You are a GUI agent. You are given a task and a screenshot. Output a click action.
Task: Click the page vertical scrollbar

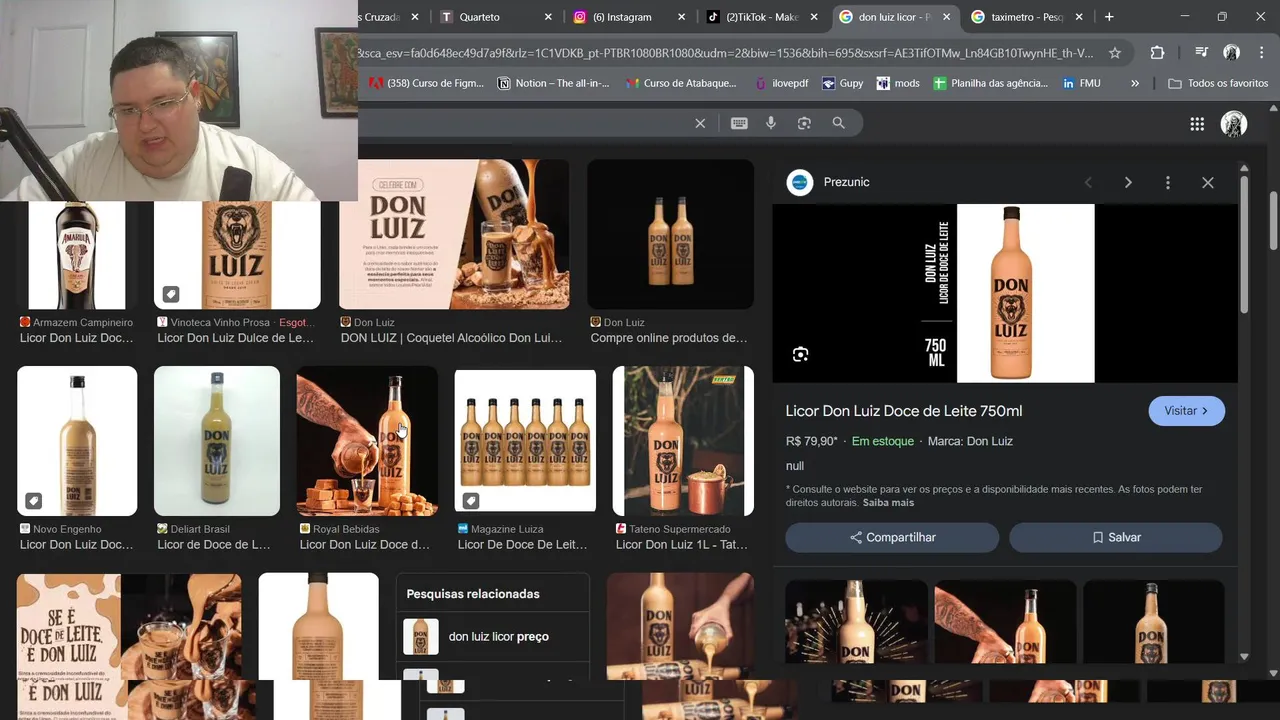[1273, 220]
